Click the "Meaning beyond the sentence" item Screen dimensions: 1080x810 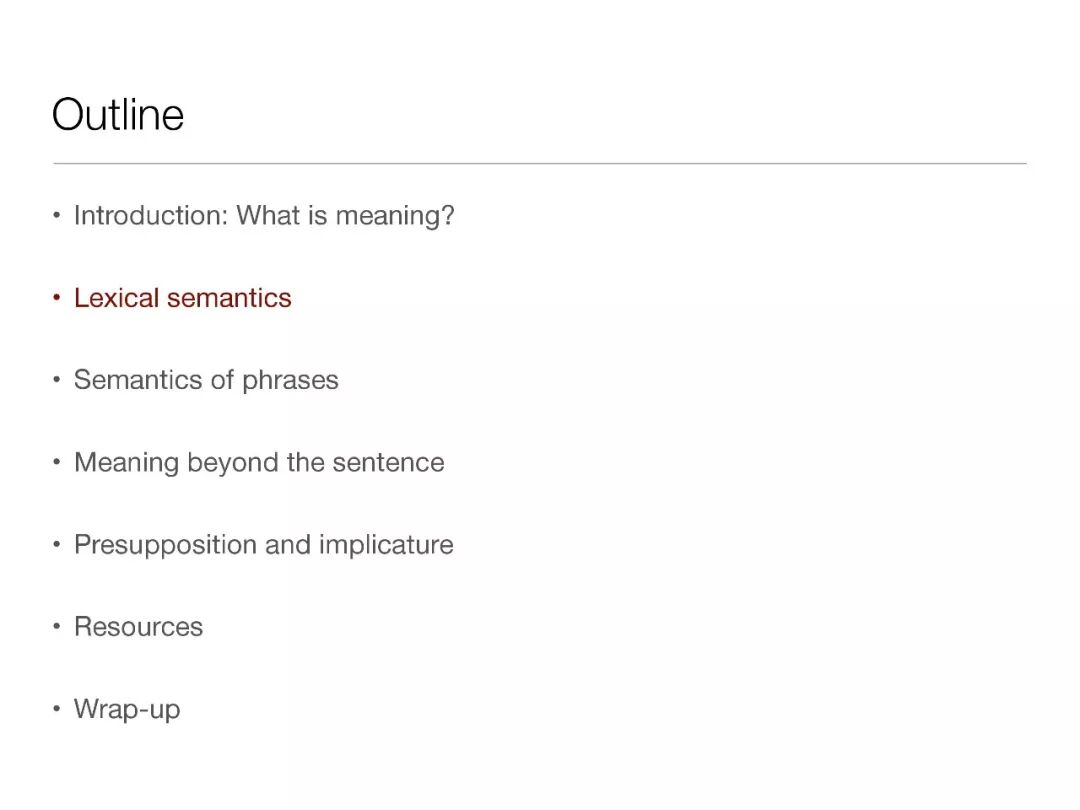[x=259, y=462]
